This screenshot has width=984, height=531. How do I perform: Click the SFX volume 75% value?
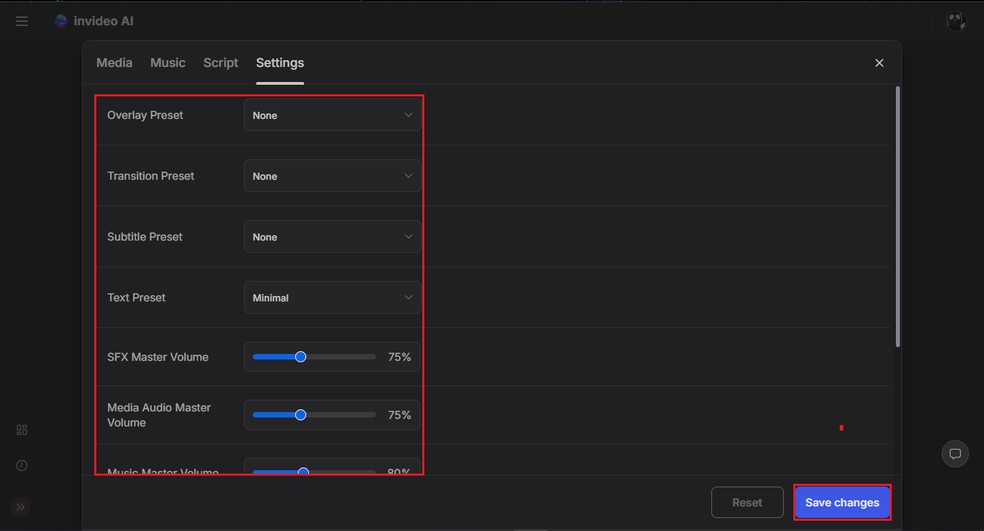click(399, 357)
